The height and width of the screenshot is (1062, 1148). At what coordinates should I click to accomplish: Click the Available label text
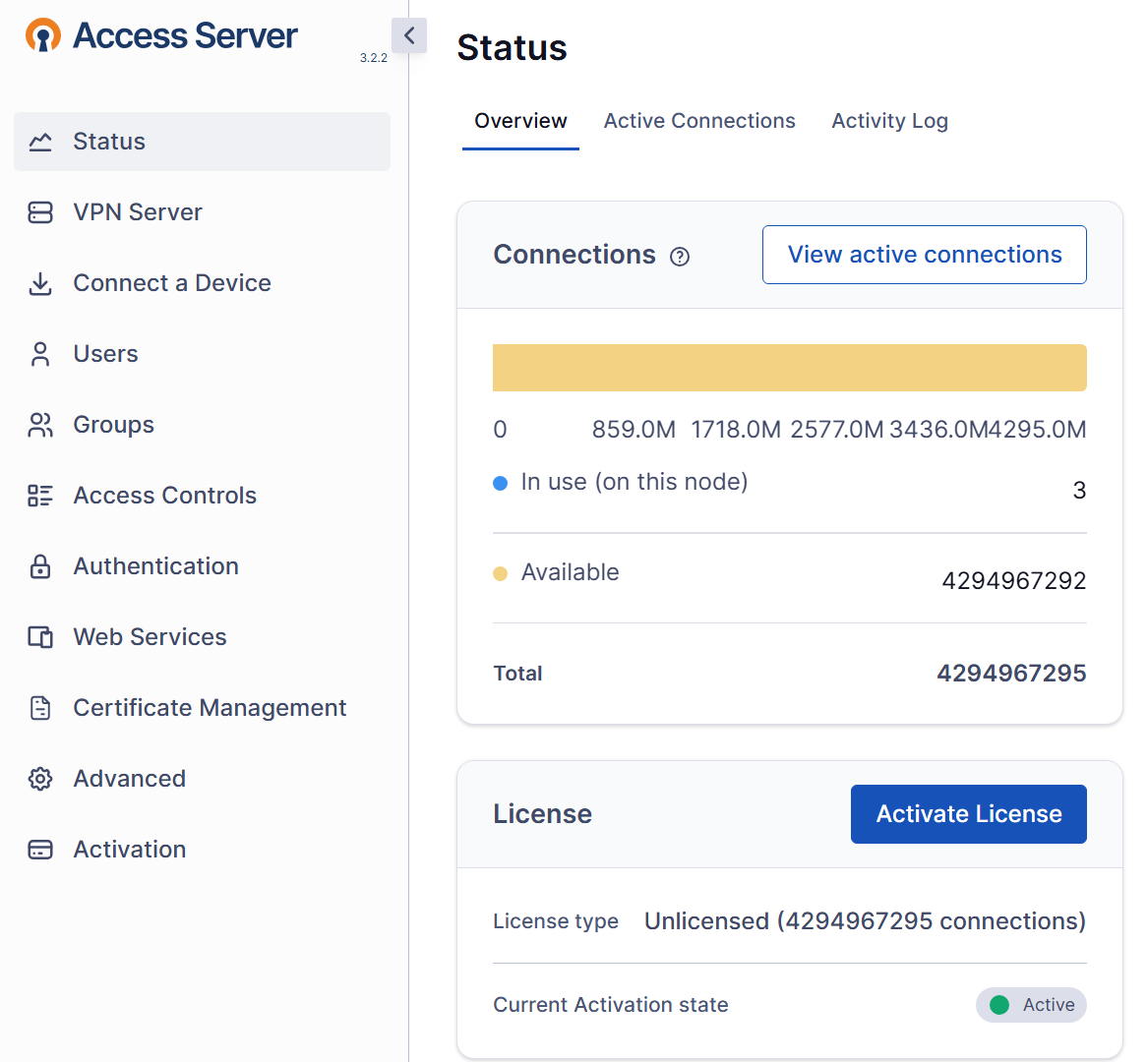point(570,572)
